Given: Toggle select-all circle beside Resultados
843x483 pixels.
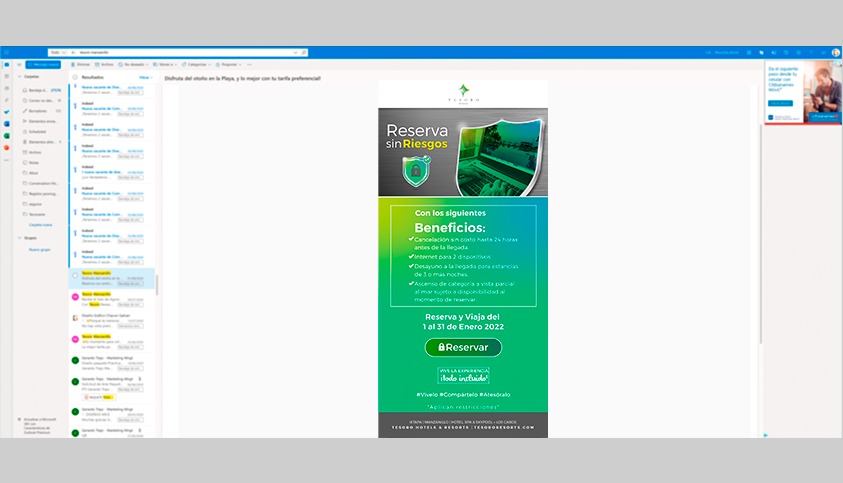Looking at the screenshot, I should (75, 77).
